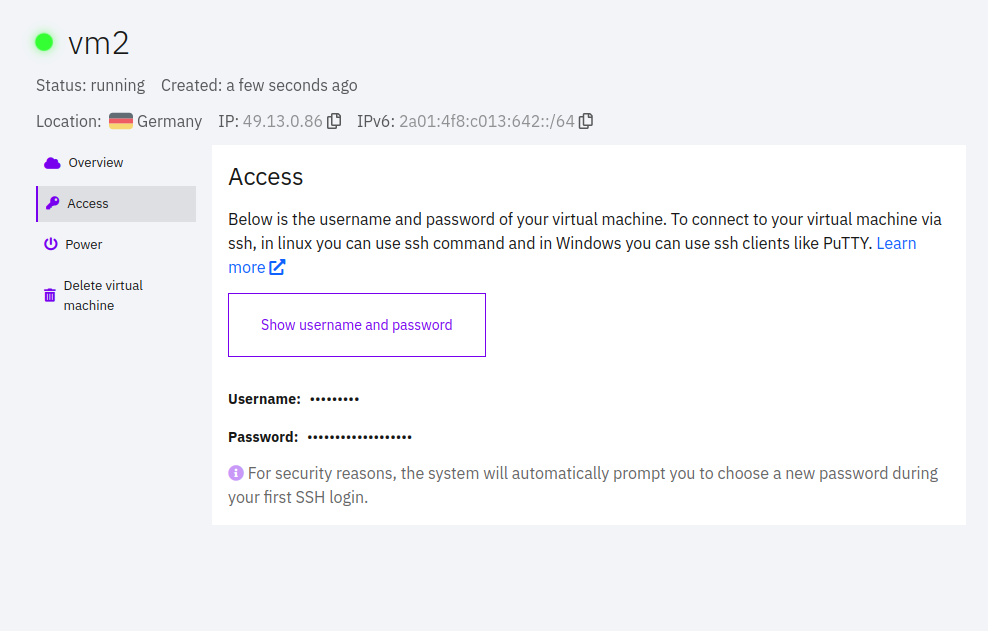Copy the IPv4 address icon
988x631 pixels.
334,120
